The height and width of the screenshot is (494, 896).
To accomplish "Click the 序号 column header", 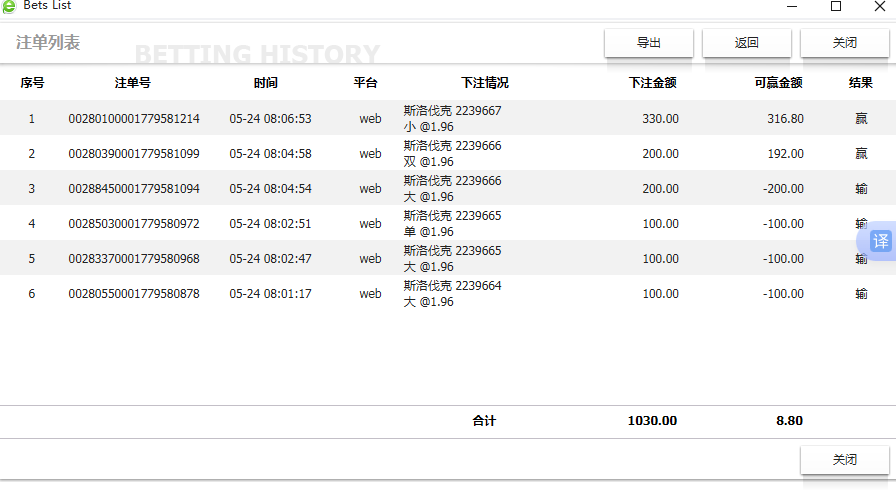I will (x=32, y=83).
